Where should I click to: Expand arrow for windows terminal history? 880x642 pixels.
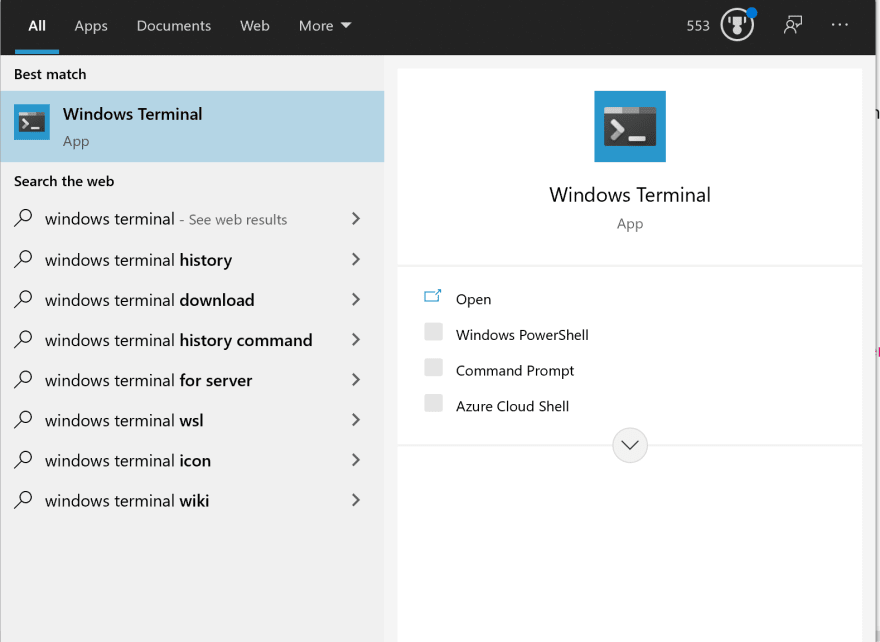355,259
